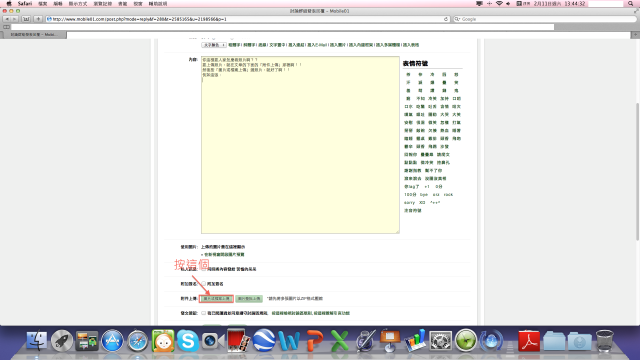Insert the +1 emoticon
Screen dimensions: 640x360
pyautogui.click(x=427, y=187)
